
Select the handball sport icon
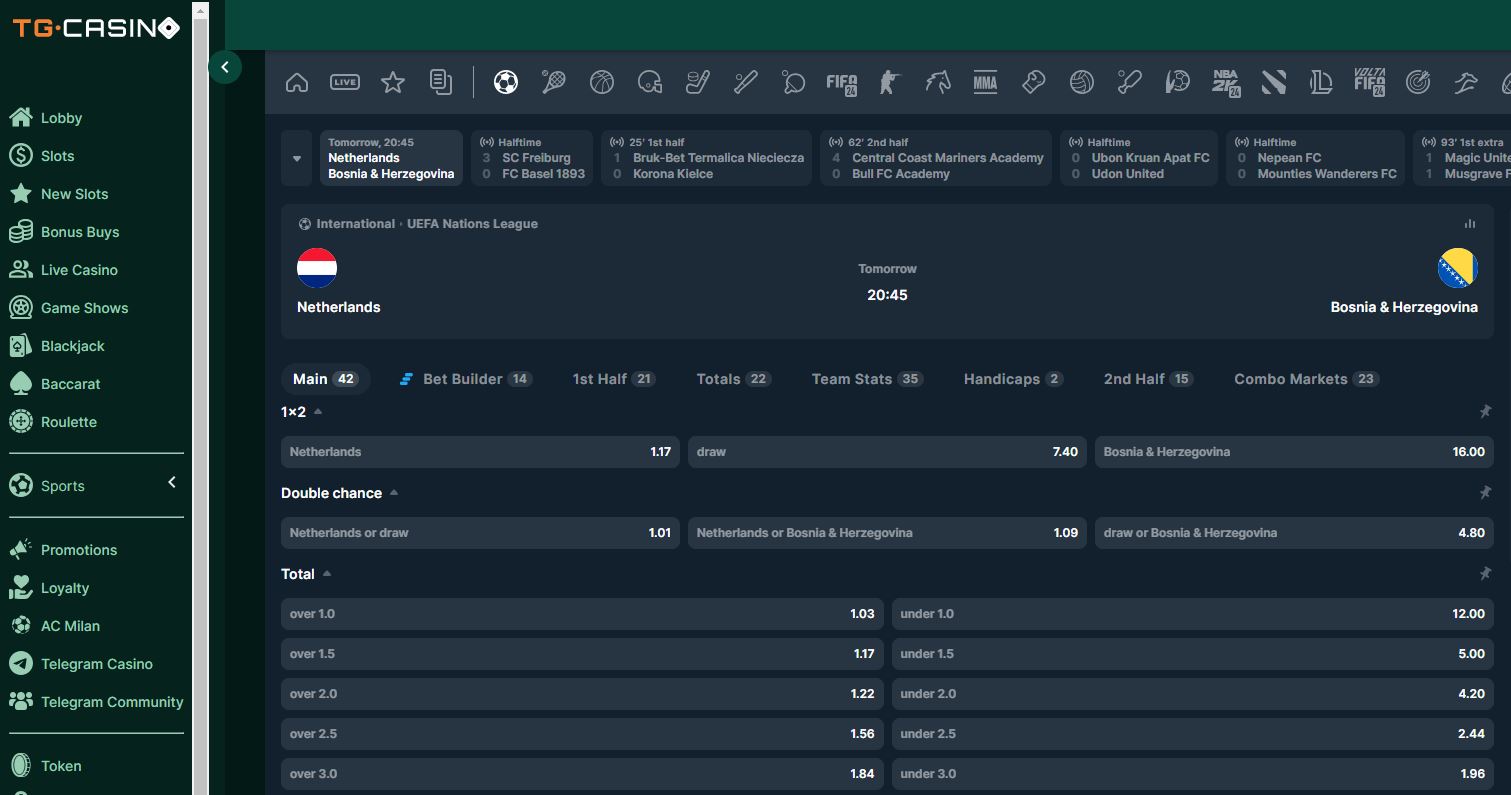pyautogui.click(x=1178, y=82)
